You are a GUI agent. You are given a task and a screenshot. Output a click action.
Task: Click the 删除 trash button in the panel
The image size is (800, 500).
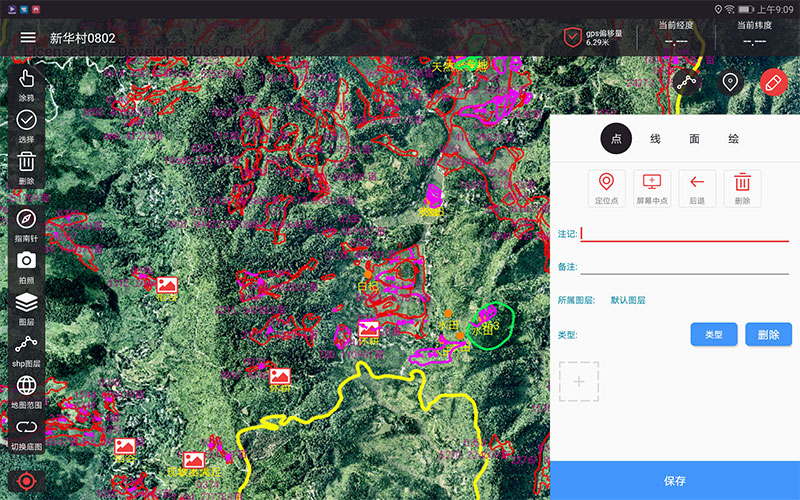[743, 189]
